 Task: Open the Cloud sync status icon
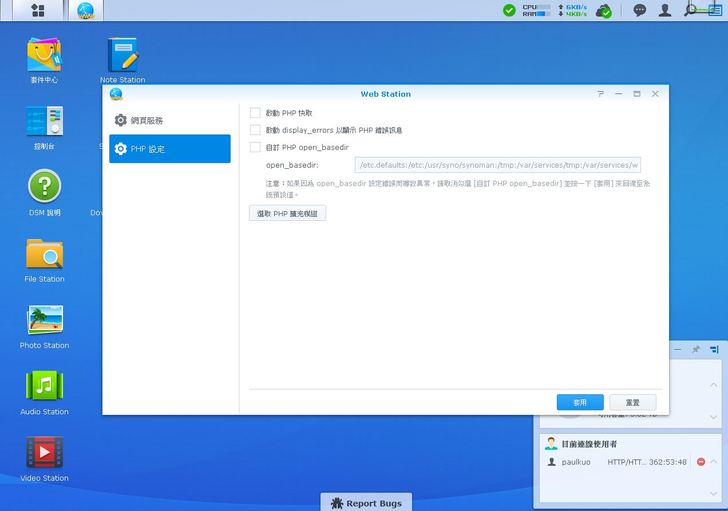click(x=604, y=11)
